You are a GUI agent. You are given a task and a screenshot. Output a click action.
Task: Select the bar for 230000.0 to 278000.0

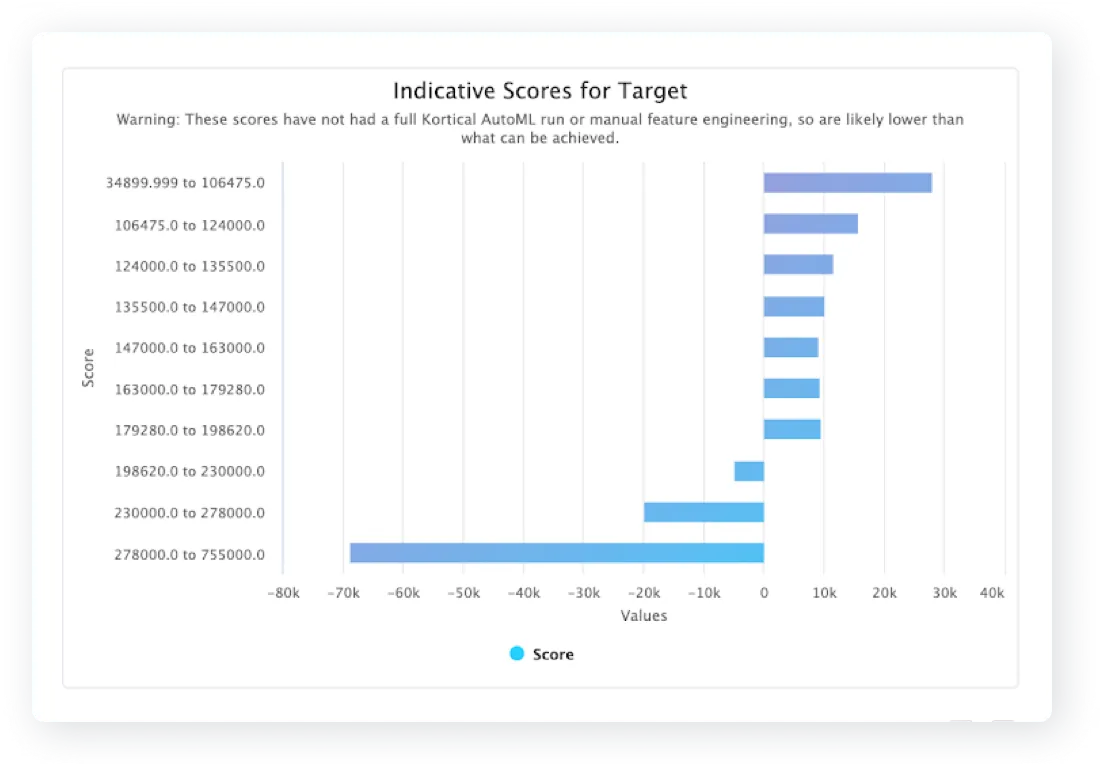pyautogui.click(x=705, y=512)
